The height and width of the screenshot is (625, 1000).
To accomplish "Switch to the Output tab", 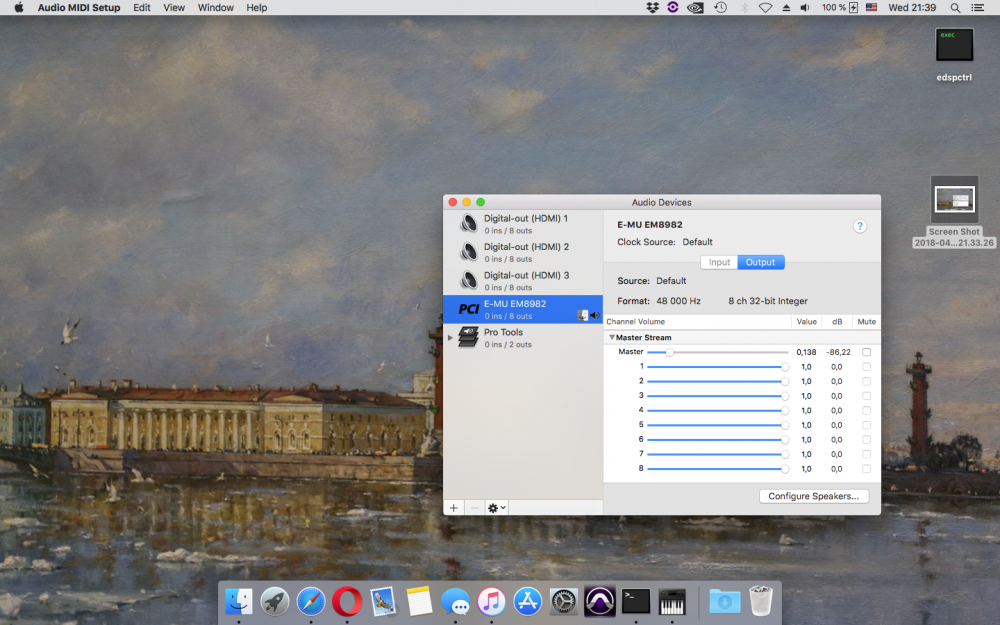I will [760, 262].
